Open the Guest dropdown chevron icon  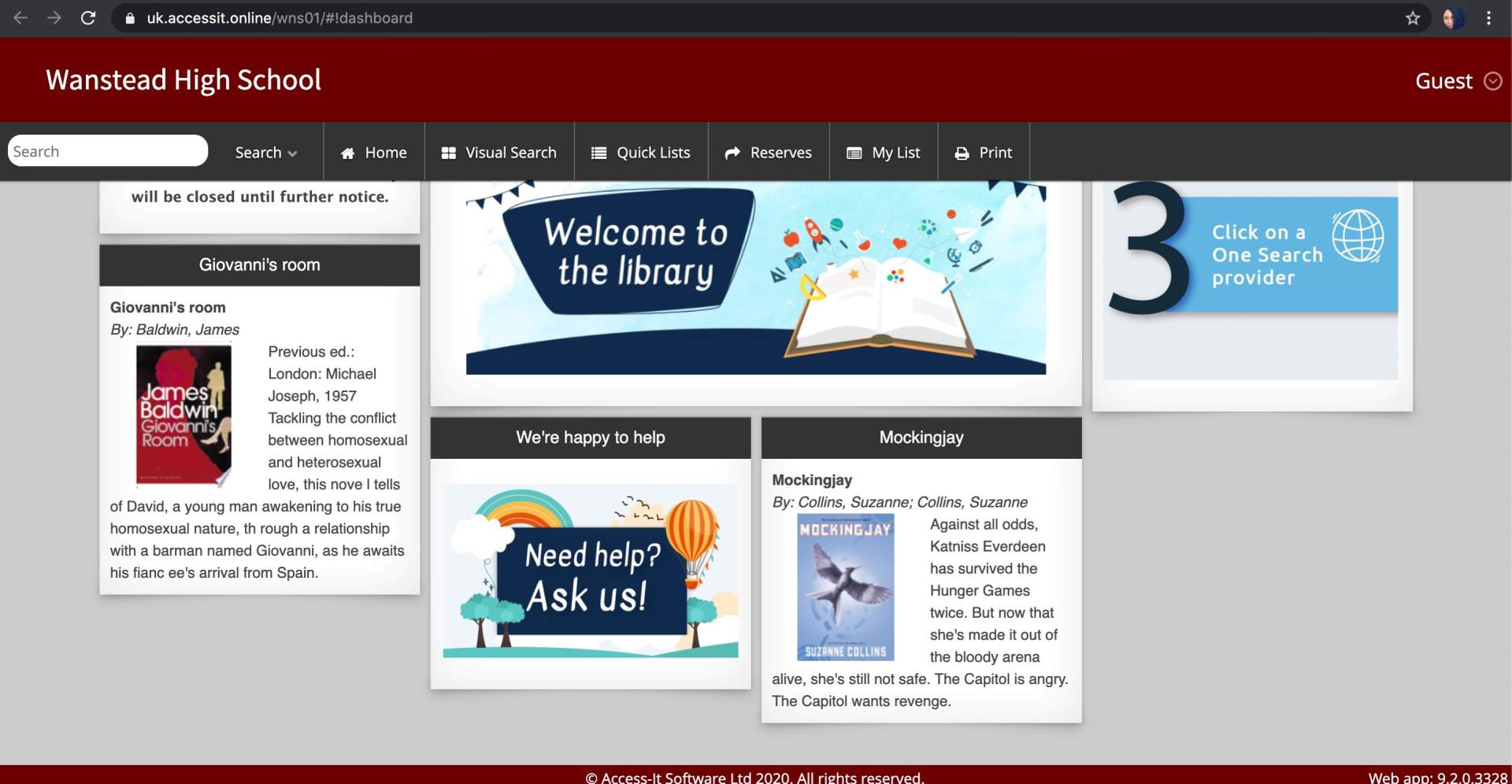click(x=1493, y=81)
